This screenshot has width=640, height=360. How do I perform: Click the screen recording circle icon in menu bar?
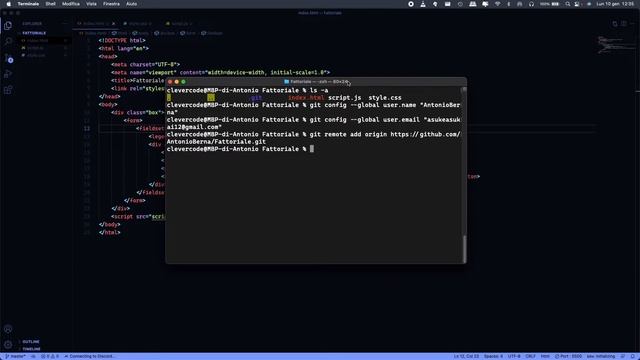[411, 4]
